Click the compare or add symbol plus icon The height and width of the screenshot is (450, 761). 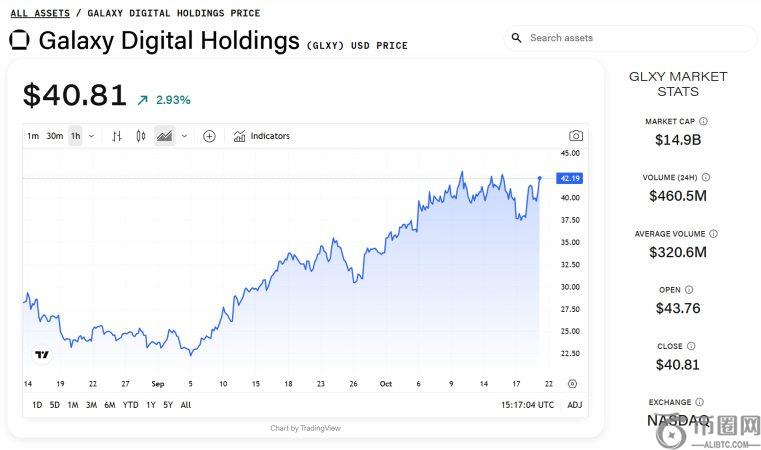[x=209, y=136]
